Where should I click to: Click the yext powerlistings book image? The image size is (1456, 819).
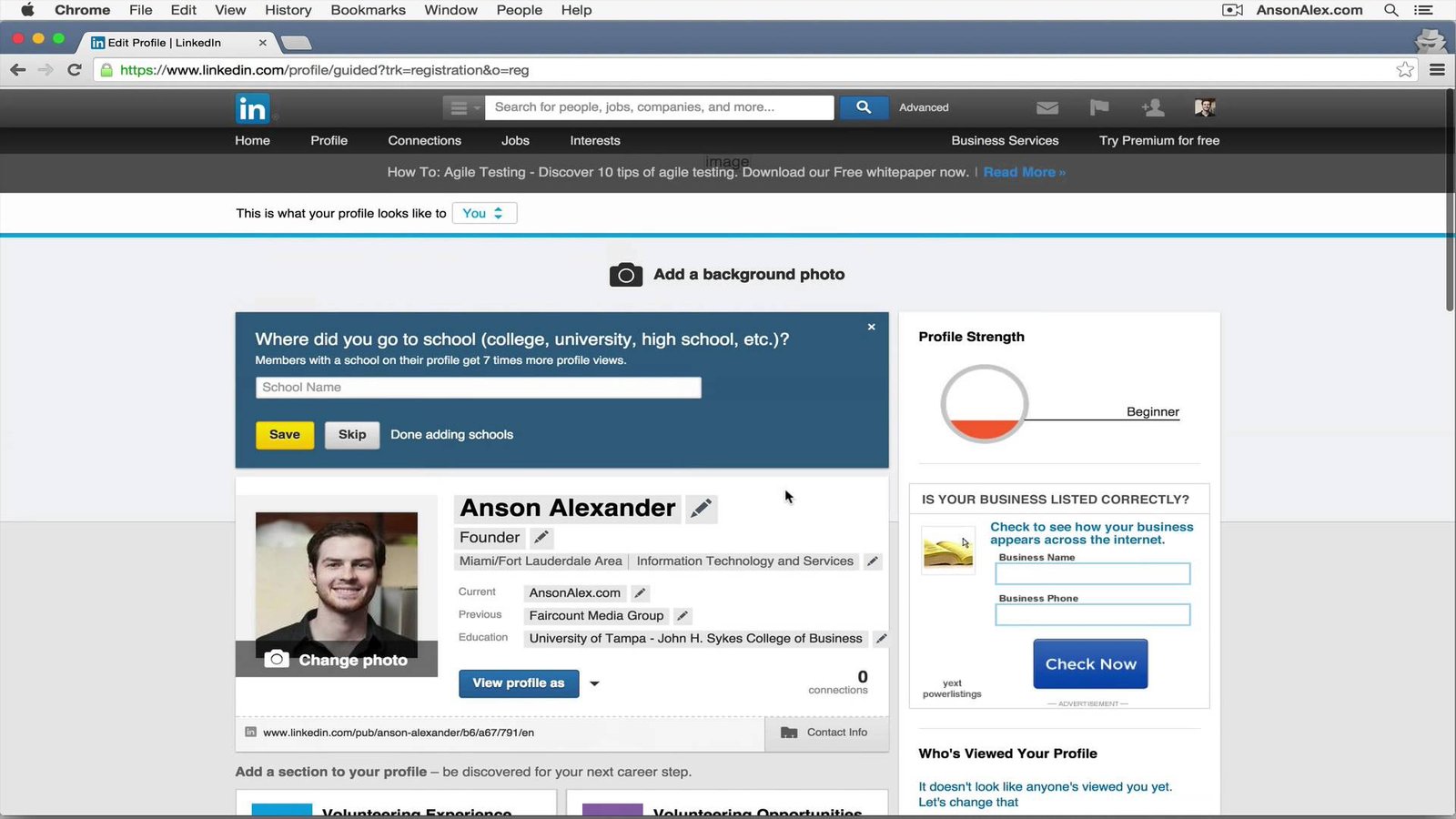tap(948, 551)
